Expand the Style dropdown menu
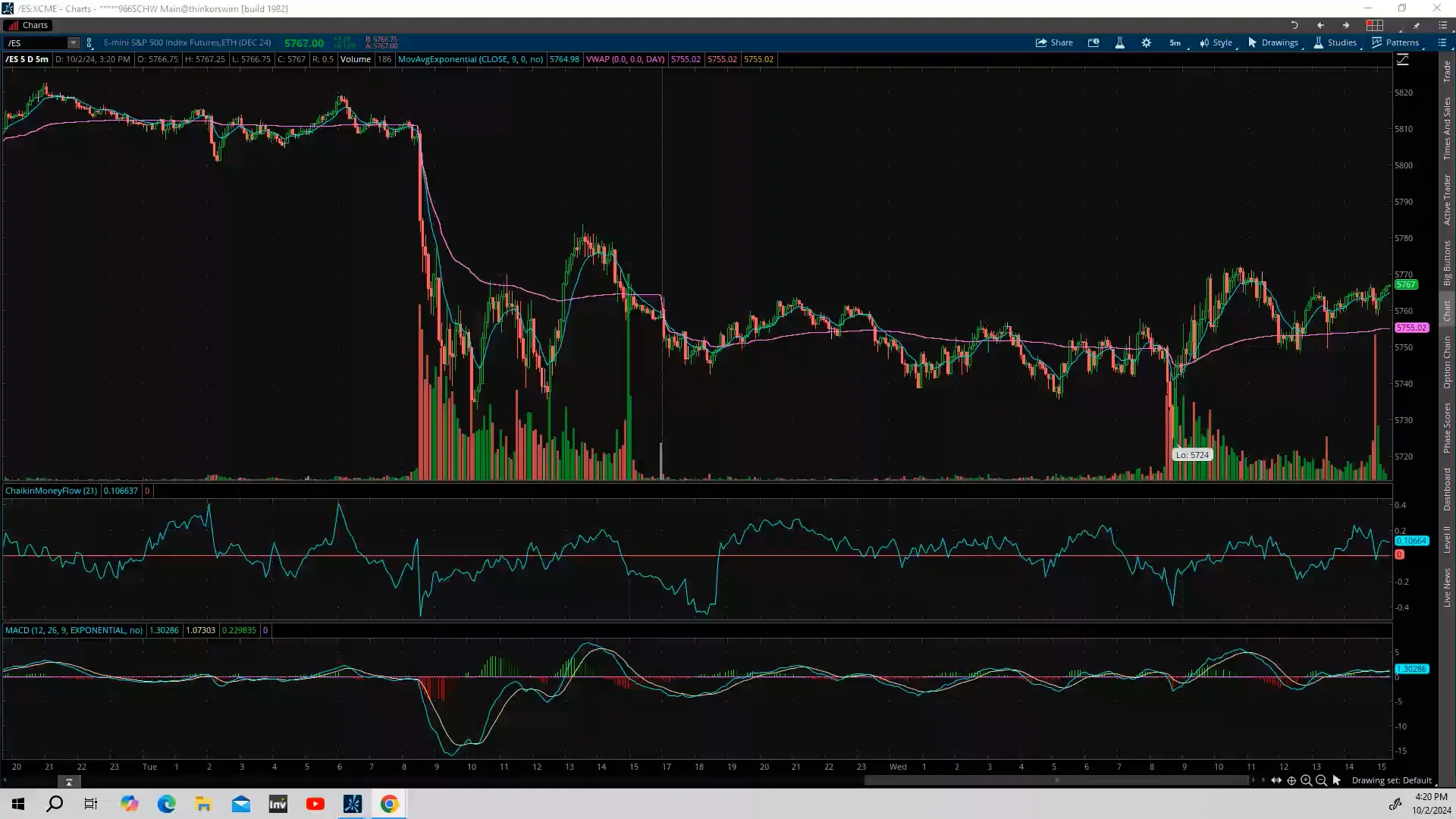Viewport: 1456px width, 819px height. (1216, 42)
